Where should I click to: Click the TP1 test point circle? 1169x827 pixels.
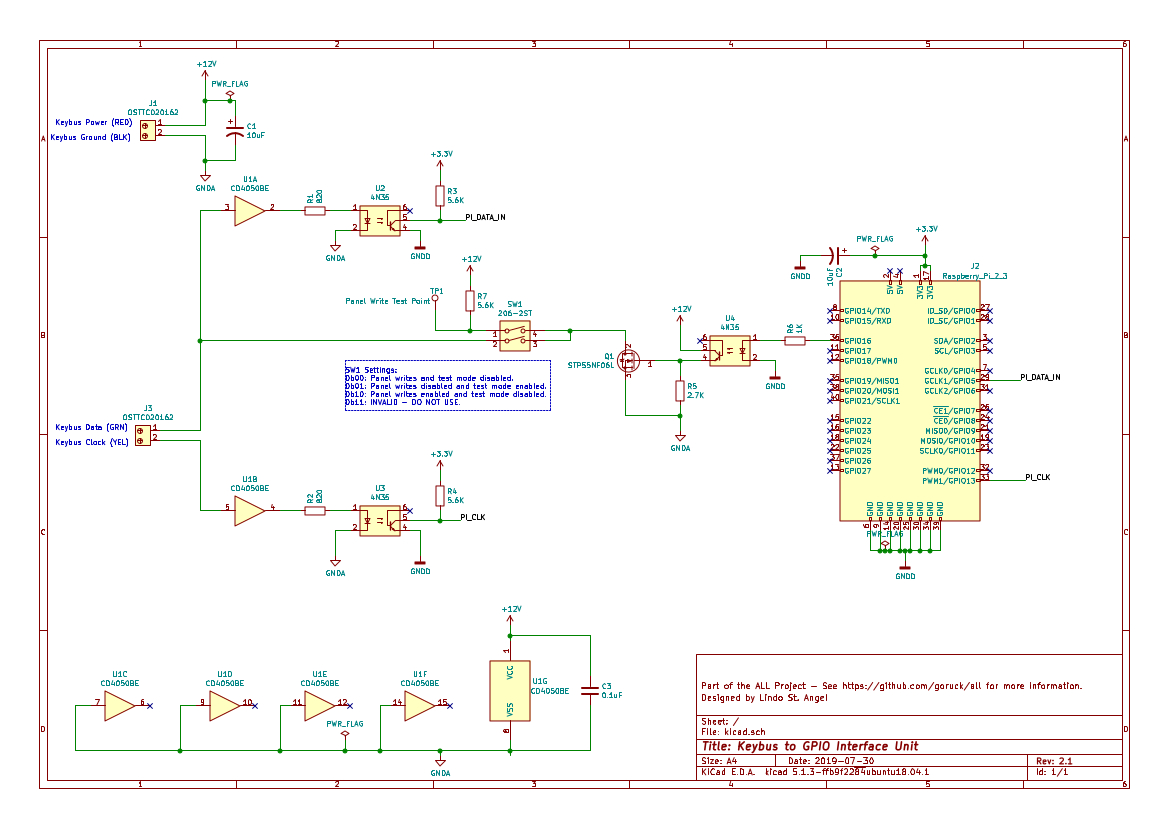point(435,298)
